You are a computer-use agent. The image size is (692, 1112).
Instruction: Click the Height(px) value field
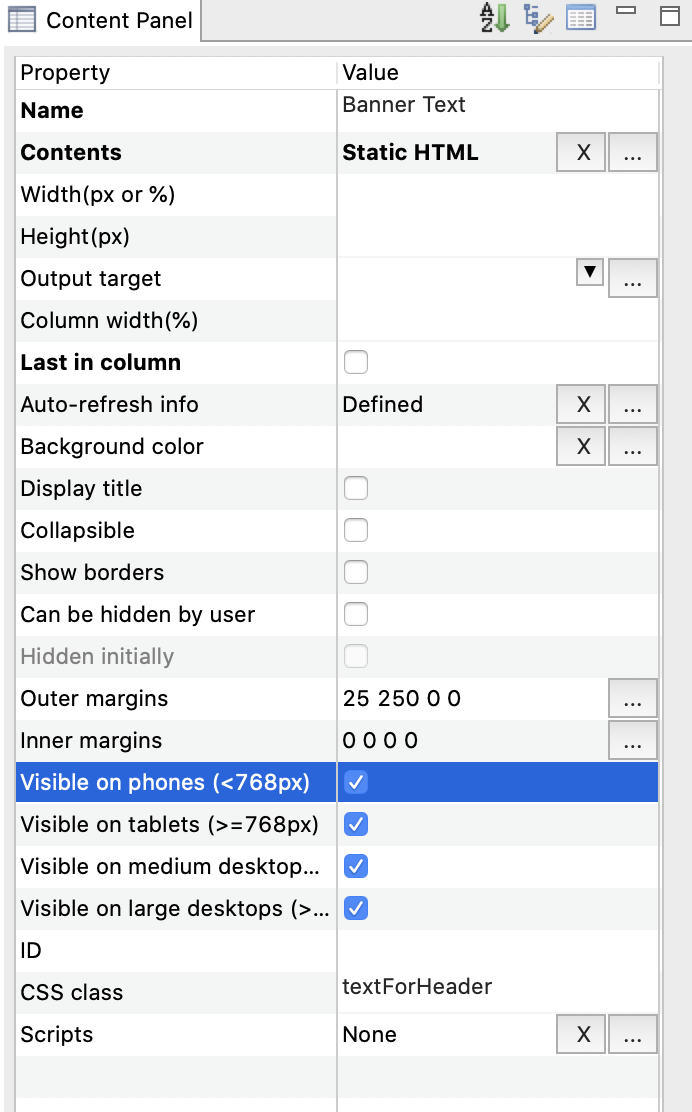(x=498, y=237)
